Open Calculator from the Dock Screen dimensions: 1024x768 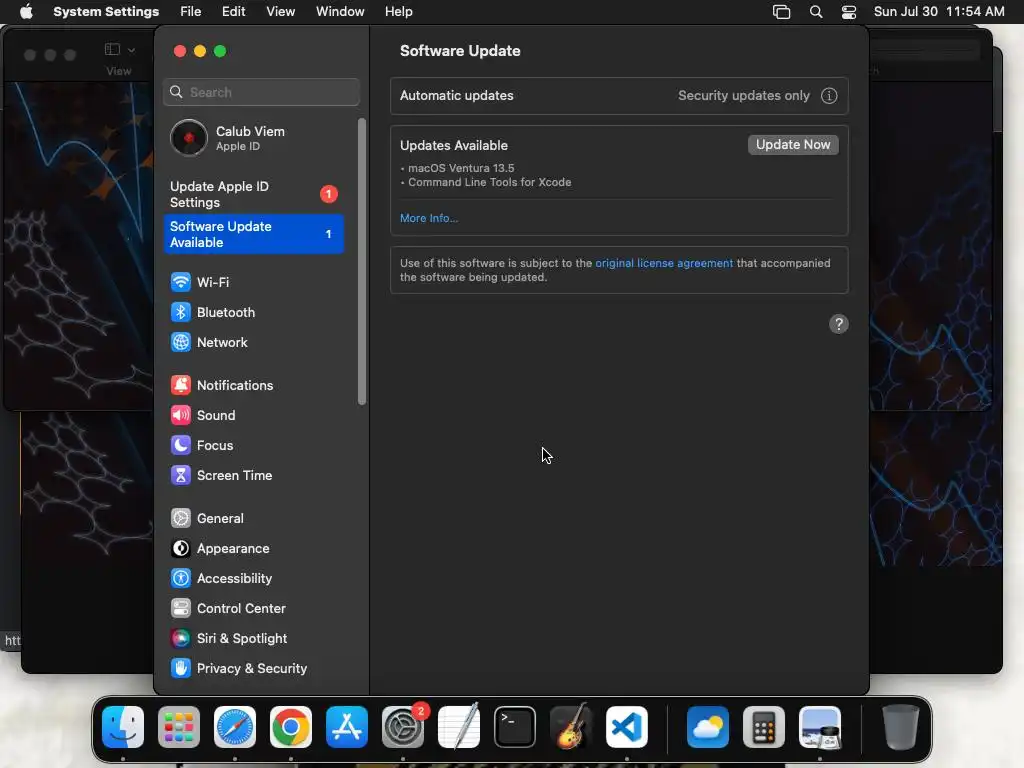[764, 727]
